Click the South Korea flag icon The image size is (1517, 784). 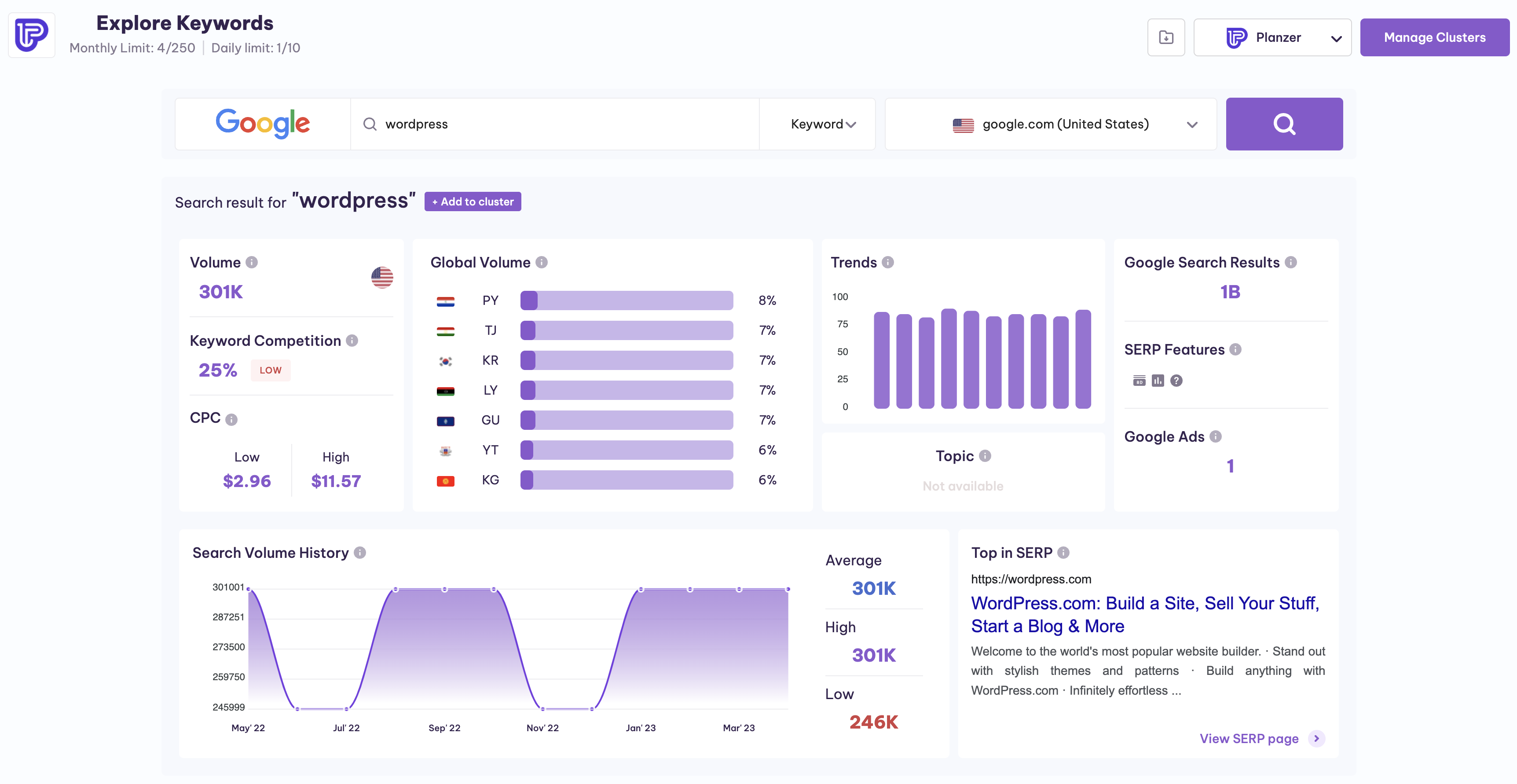(445, 361)
